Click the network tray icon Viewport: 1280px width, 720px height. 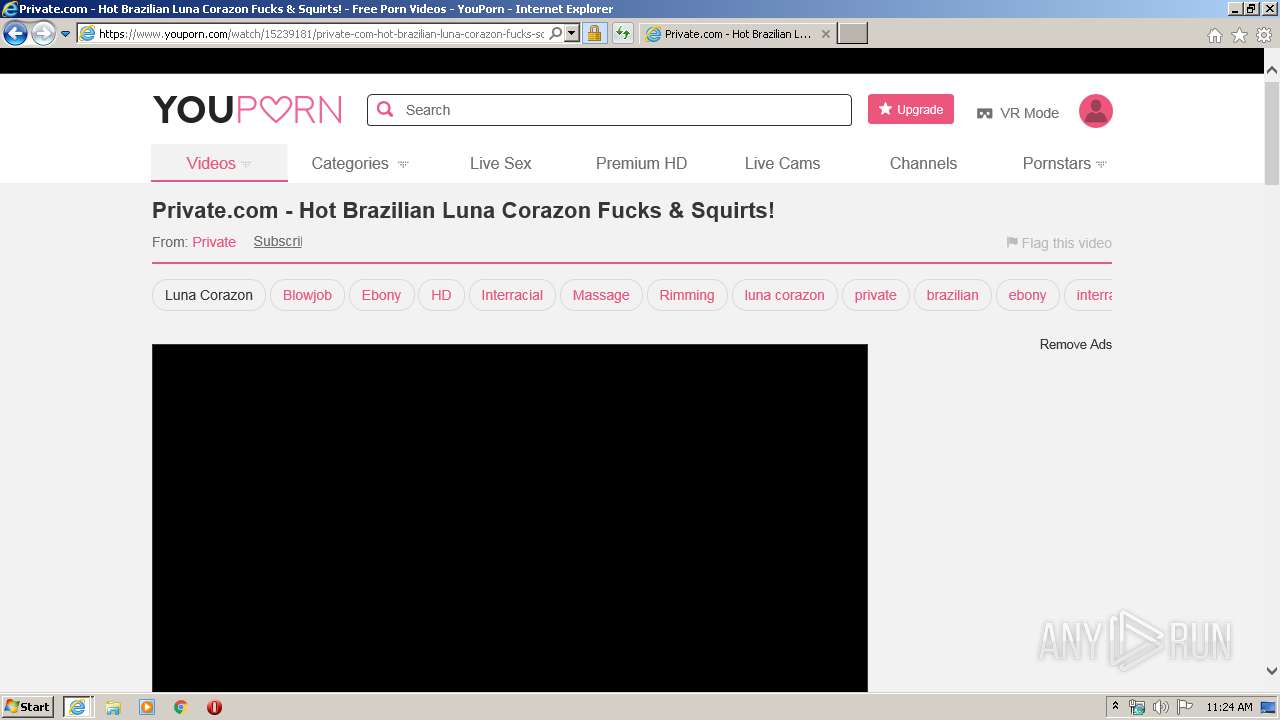pos(1137,707)
